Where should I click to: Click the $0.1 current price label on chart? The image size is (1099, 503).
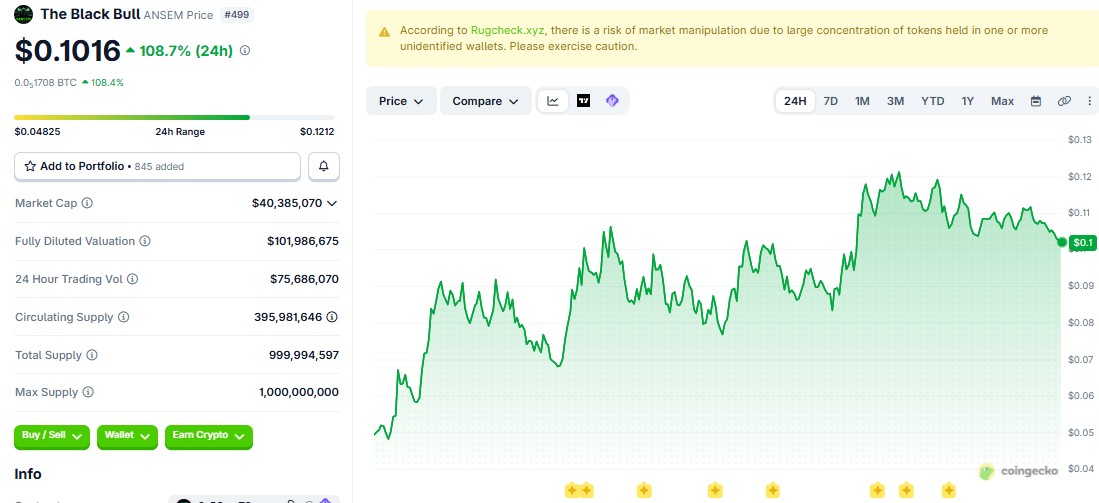(1082, 242)
